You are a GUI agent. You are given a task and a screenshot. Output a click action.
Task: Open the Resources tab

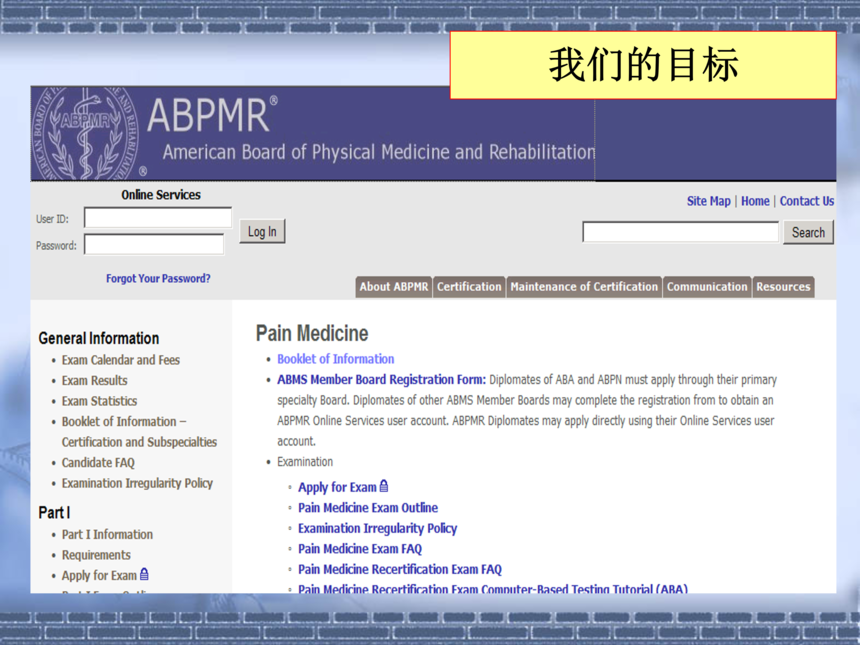tap(783, 287)
